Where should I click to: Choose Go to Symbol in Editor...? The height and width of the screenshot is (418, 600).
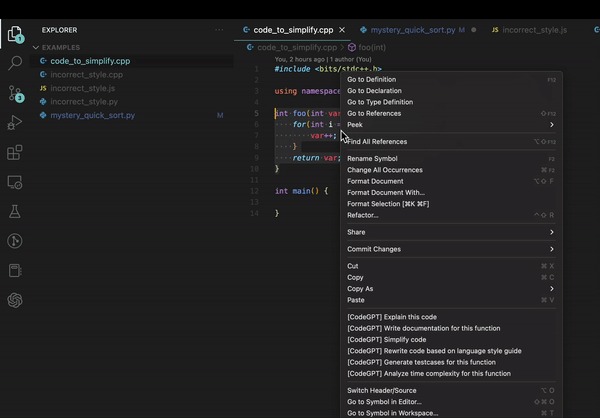[x=451, y=402]
